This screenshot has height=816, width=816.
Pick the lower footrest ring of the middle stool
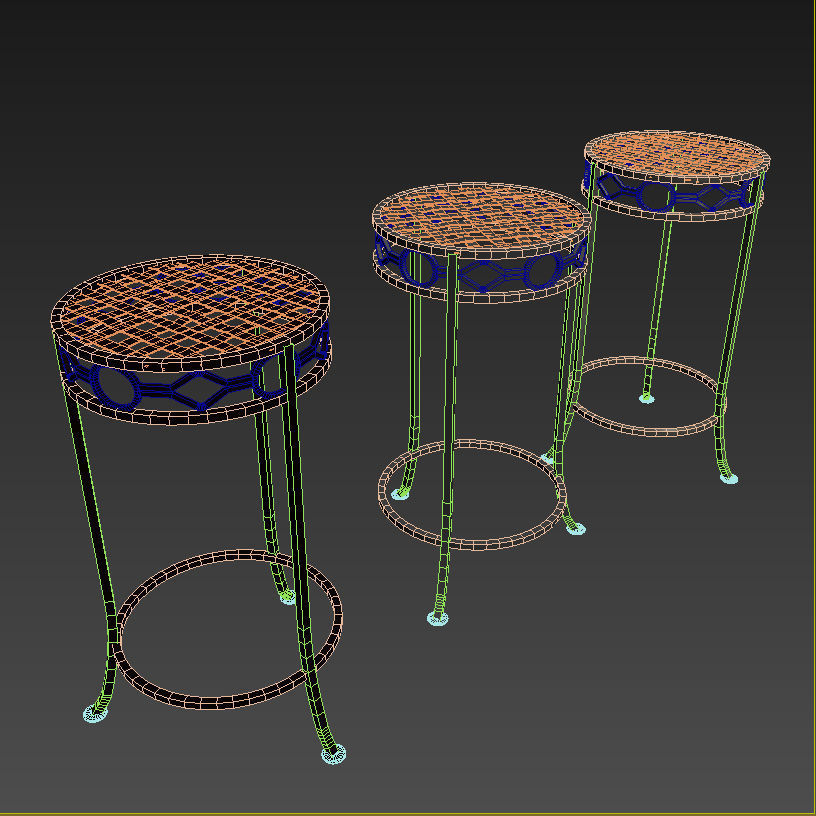pos(472,494)
